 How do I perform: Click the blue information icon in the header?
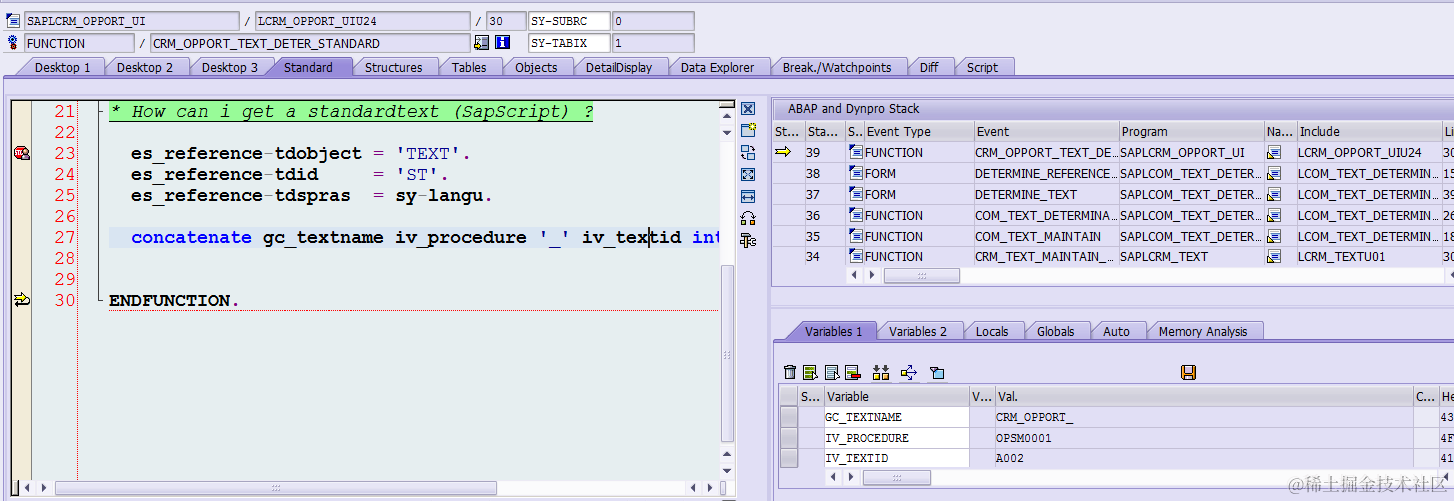point(503,43)
